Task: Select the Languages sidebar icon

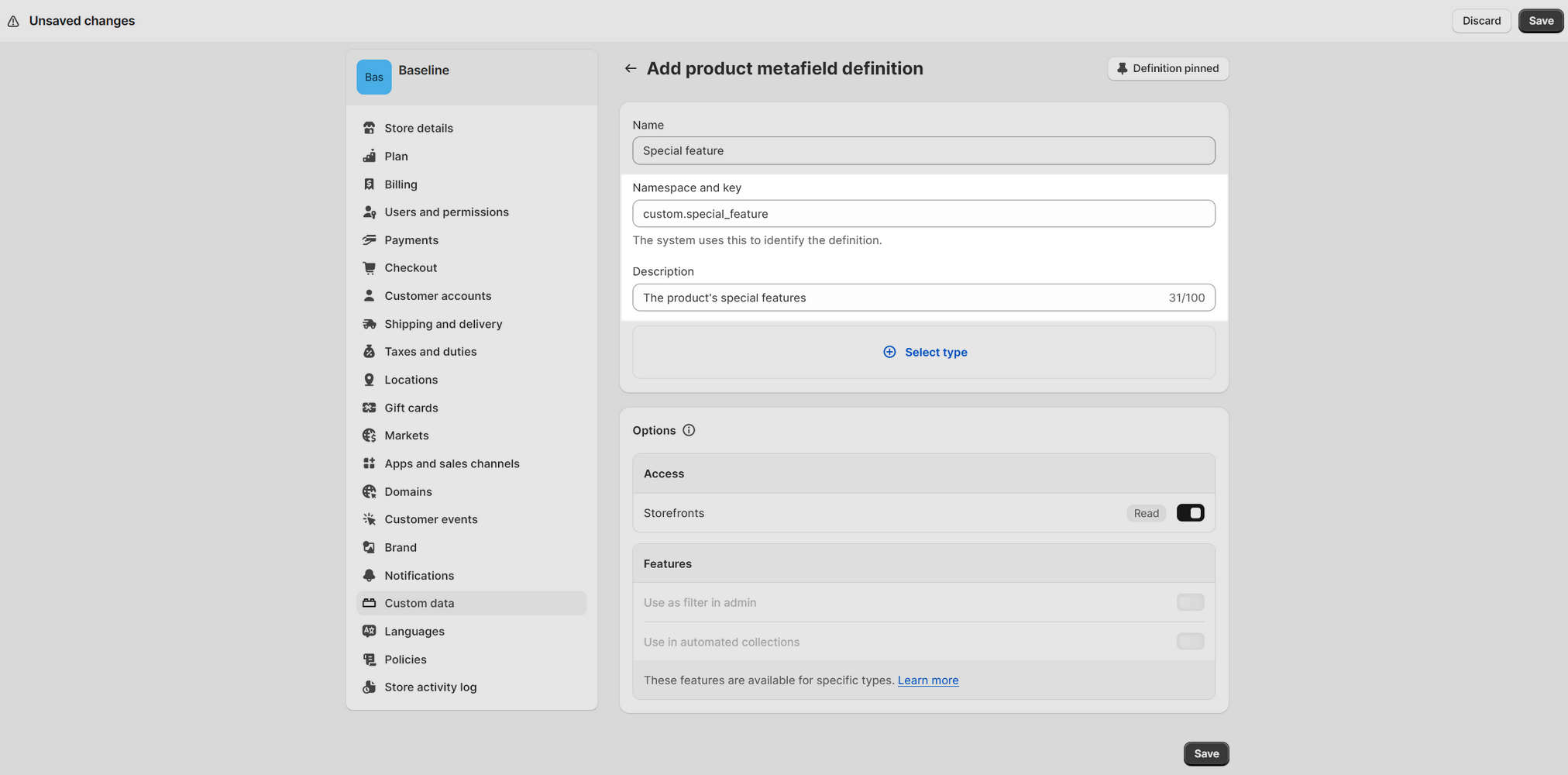Action: tap(370, 631)
